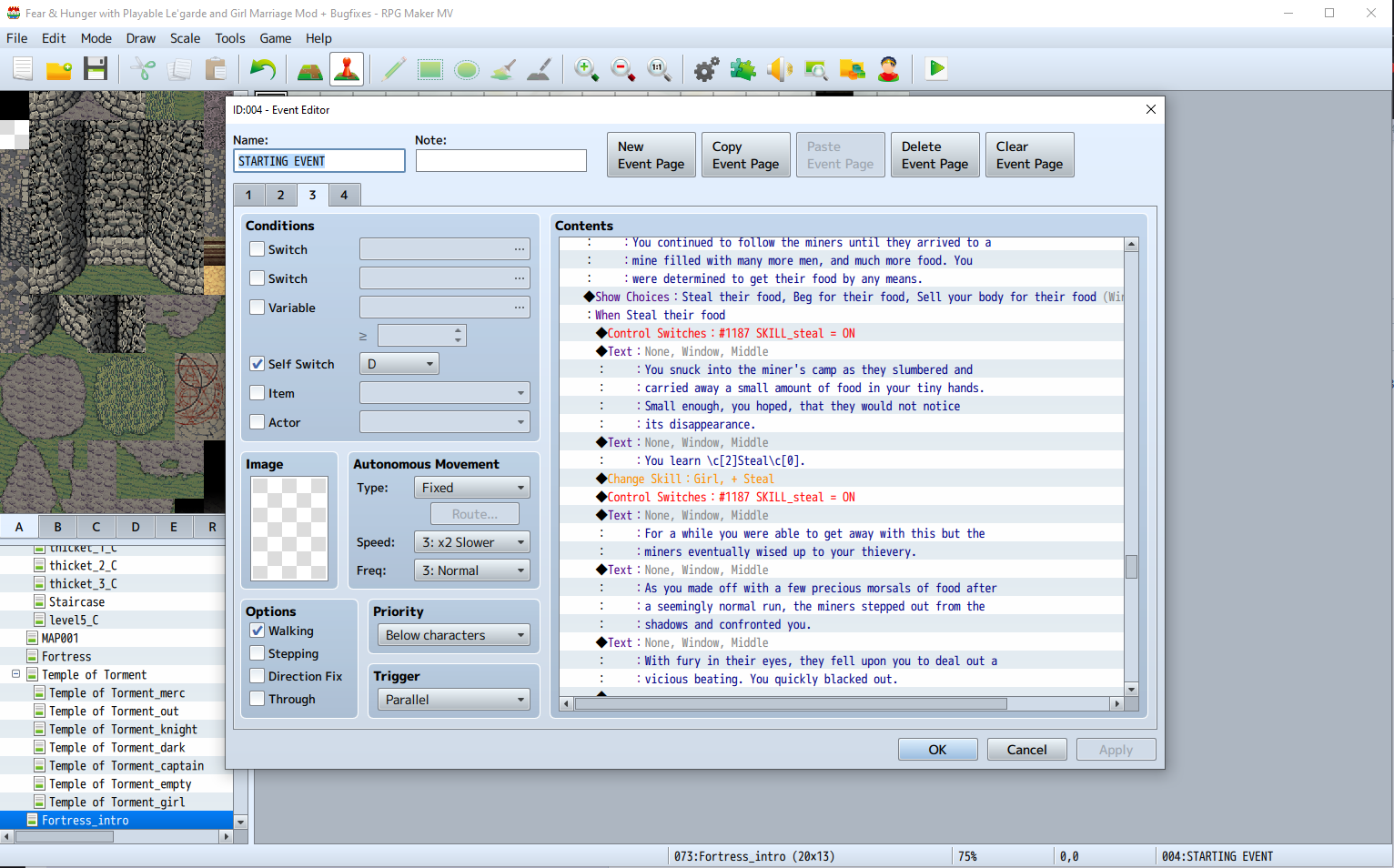Open the Self Switch D dropdown
Image resolution: width=1394 pixels, height=868 pixels.
(399, 364)
